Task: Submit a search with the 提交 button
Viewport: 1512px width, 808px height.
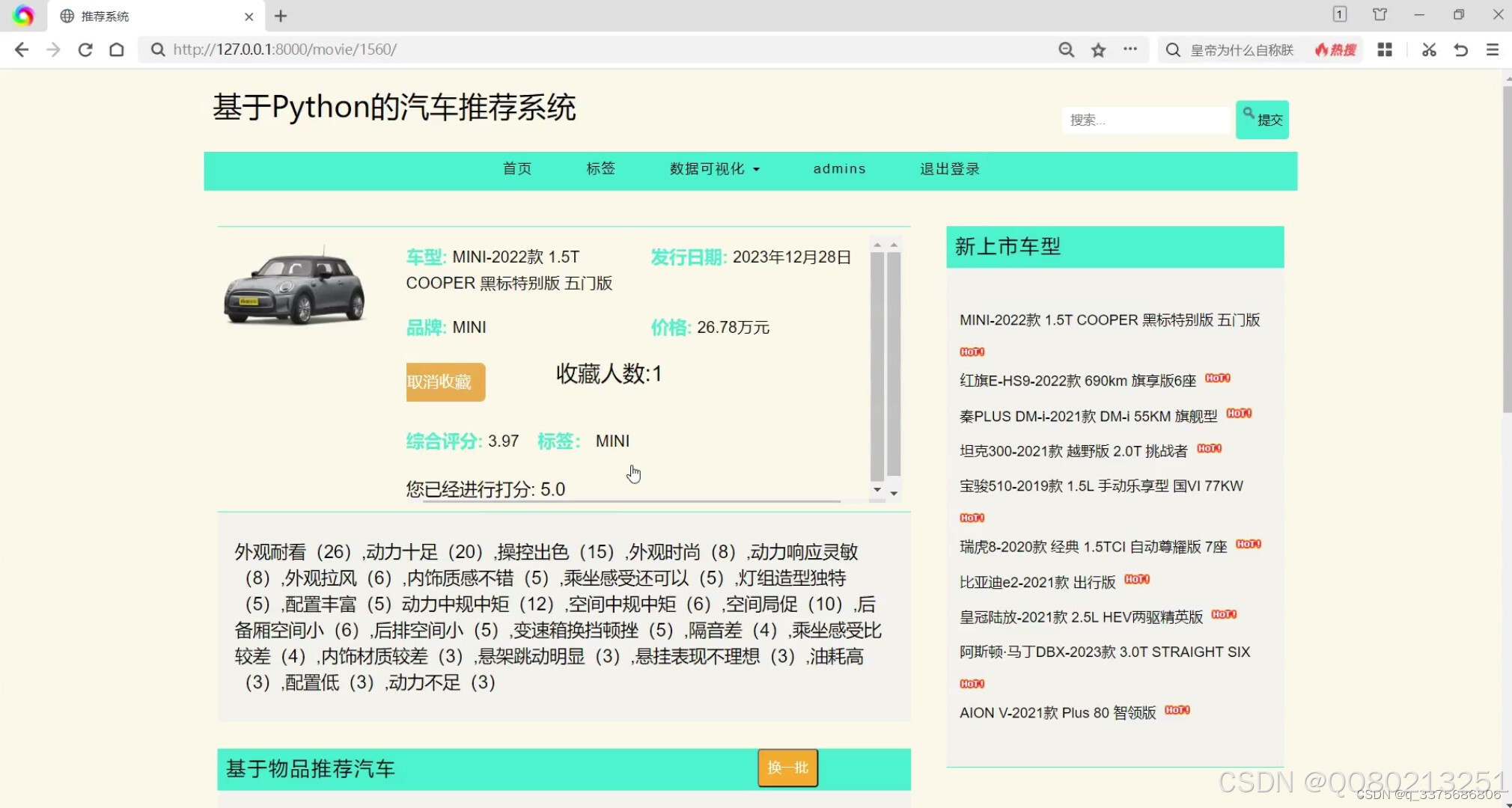Action: (1262, 119)
